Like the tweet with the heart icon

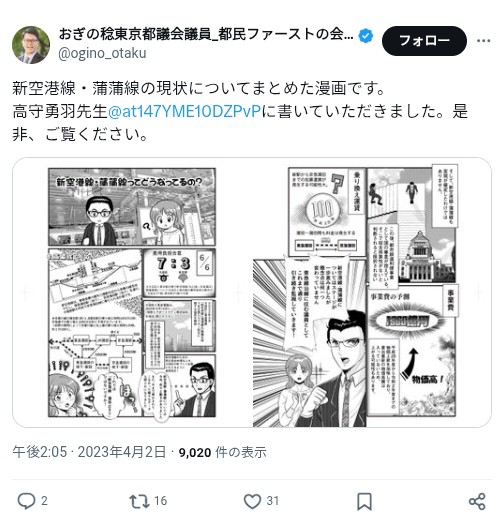coord(252,501)
